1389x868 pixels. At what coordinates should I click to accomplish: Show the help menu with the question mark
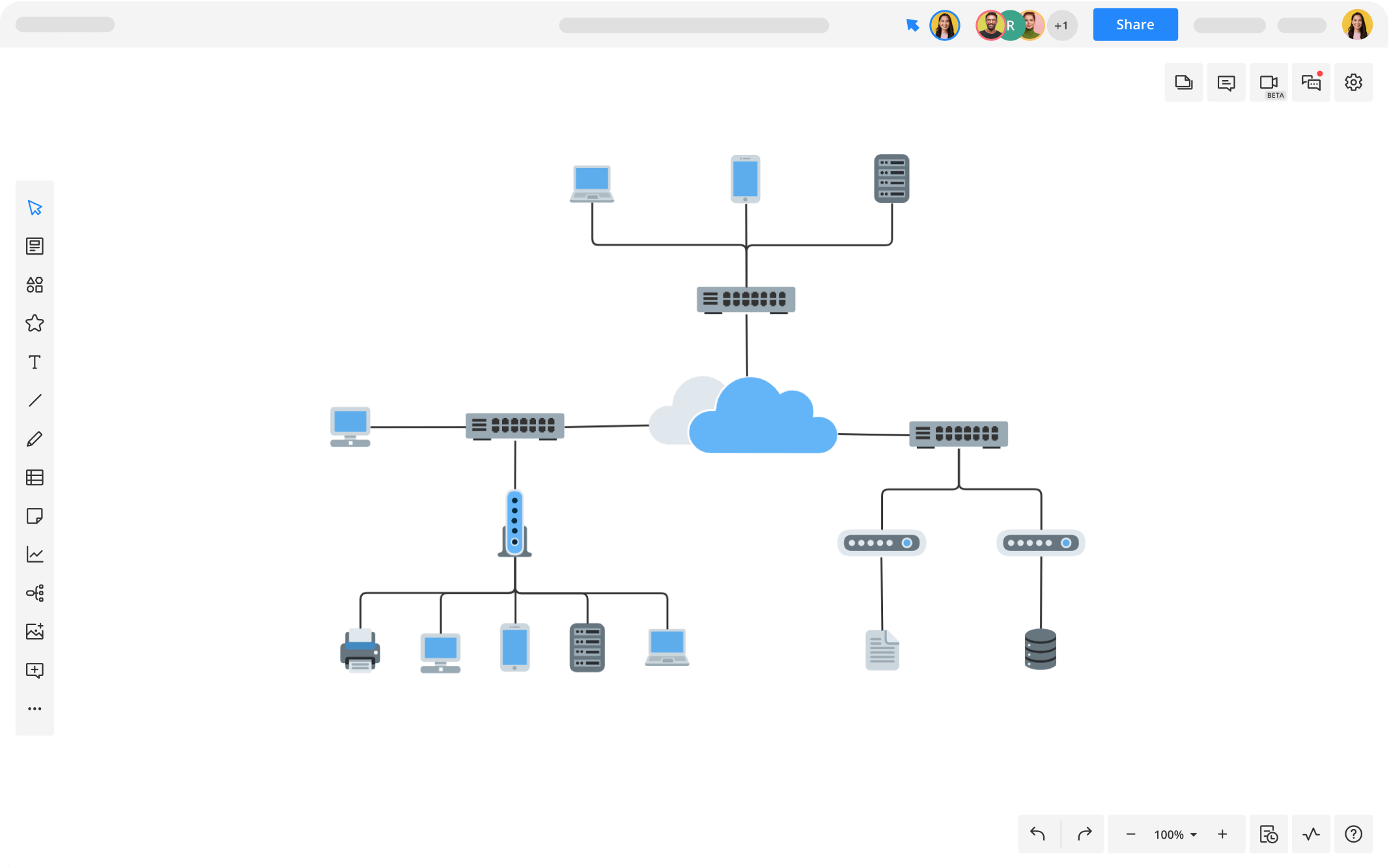point(1353,834)
